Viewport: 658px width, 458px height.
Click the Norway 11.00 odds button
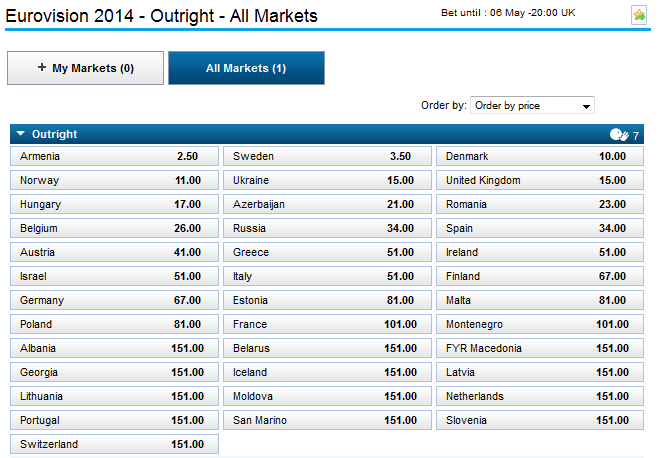point(113,181)
